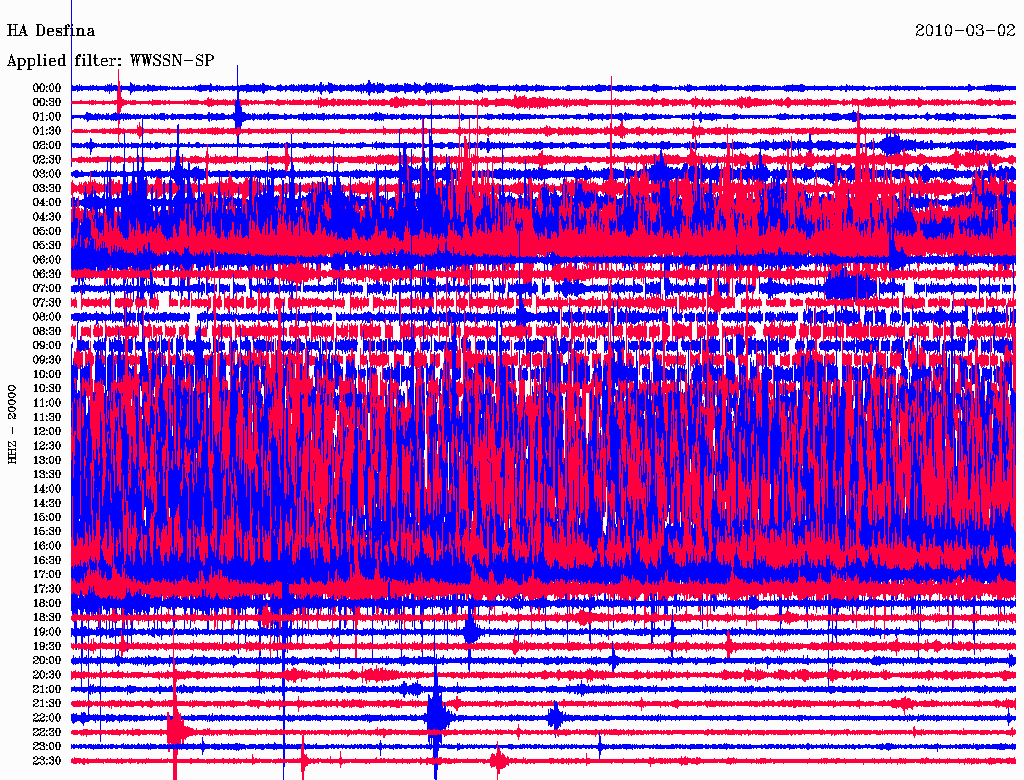
Task: Click the vertical 'HHZ - 20000' axis label
Action: [12, 424]
